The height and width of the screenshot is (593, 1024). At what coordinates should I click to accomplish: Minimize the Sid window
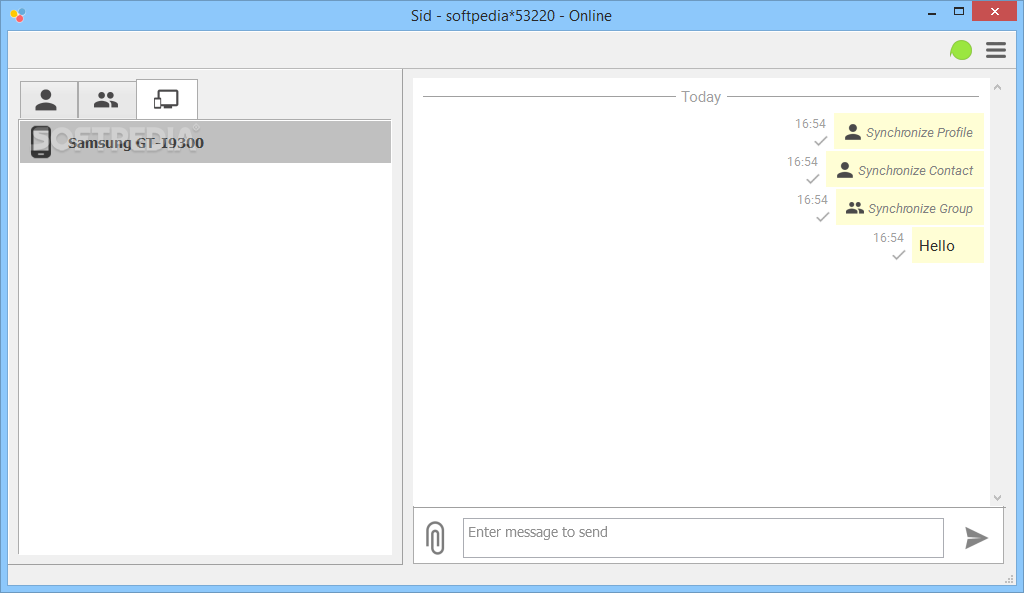[932, 13]
